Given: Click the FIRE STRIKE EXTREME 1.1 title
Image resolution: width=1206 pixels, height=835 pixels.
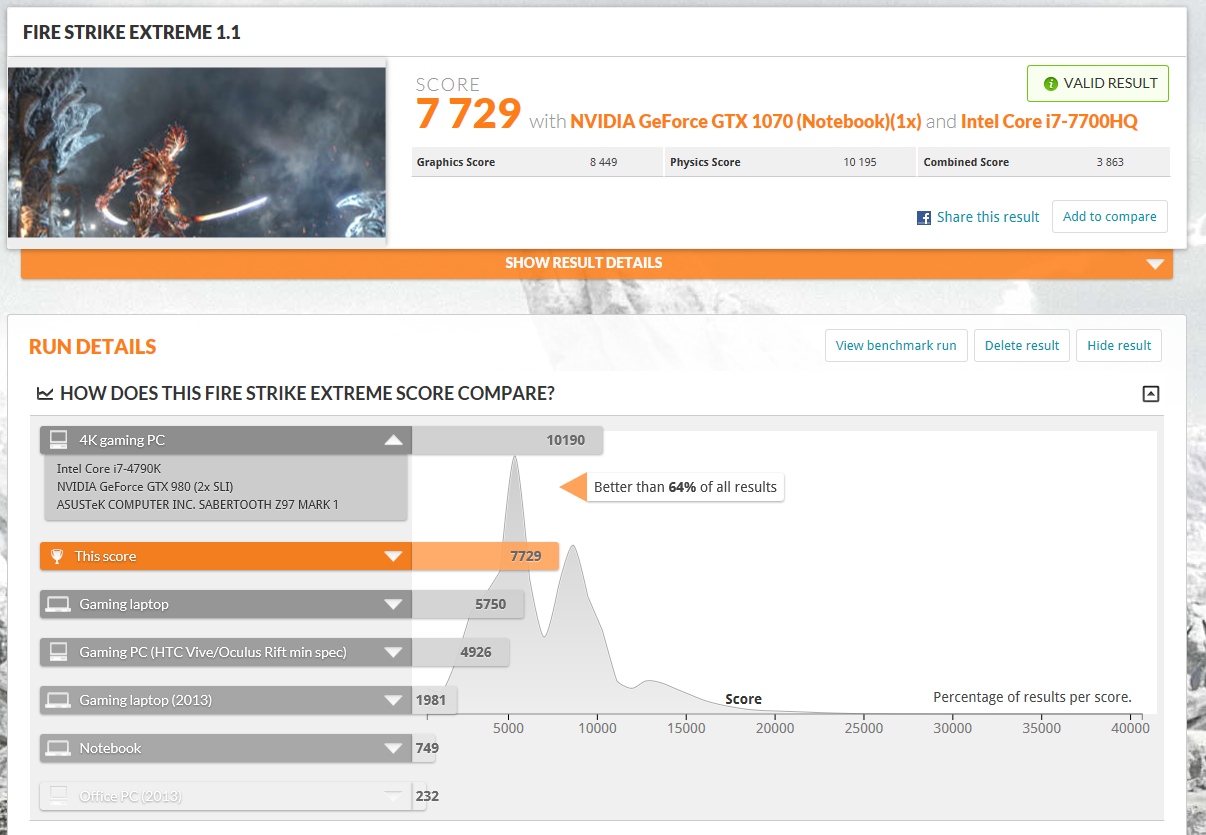Looking at the screenshot, I should click(x=132, y=32).
